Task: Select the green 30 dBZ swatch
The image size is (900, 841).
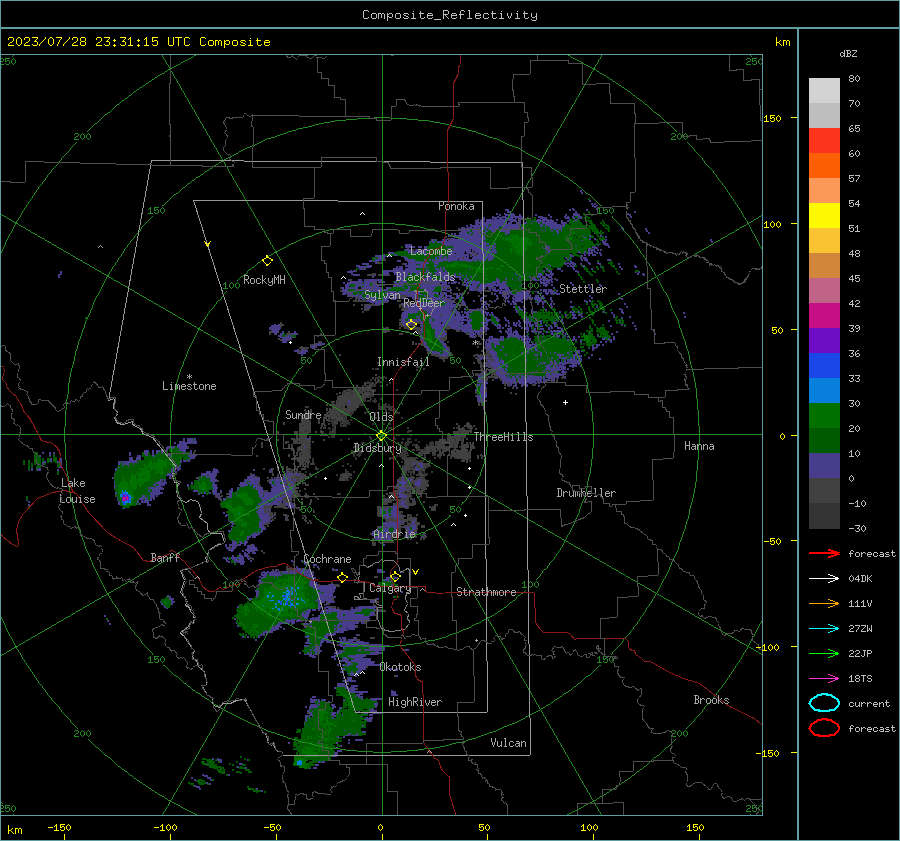Action: pyautogui.click(x=824, y=415)
